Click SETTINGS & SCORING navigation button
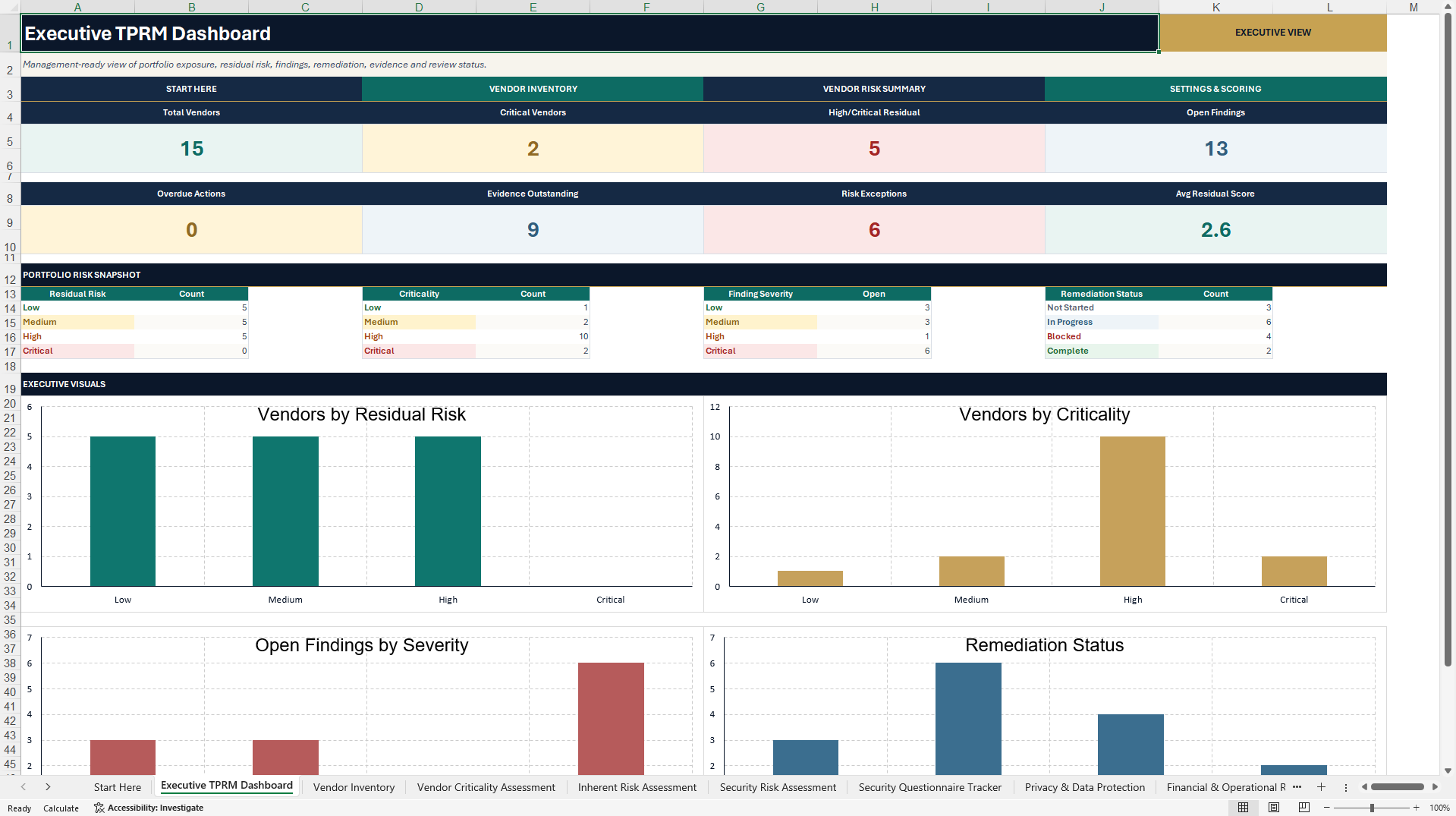Image resolution: width=1456 pixels, height=816 pixels. tap(1215, 89)
